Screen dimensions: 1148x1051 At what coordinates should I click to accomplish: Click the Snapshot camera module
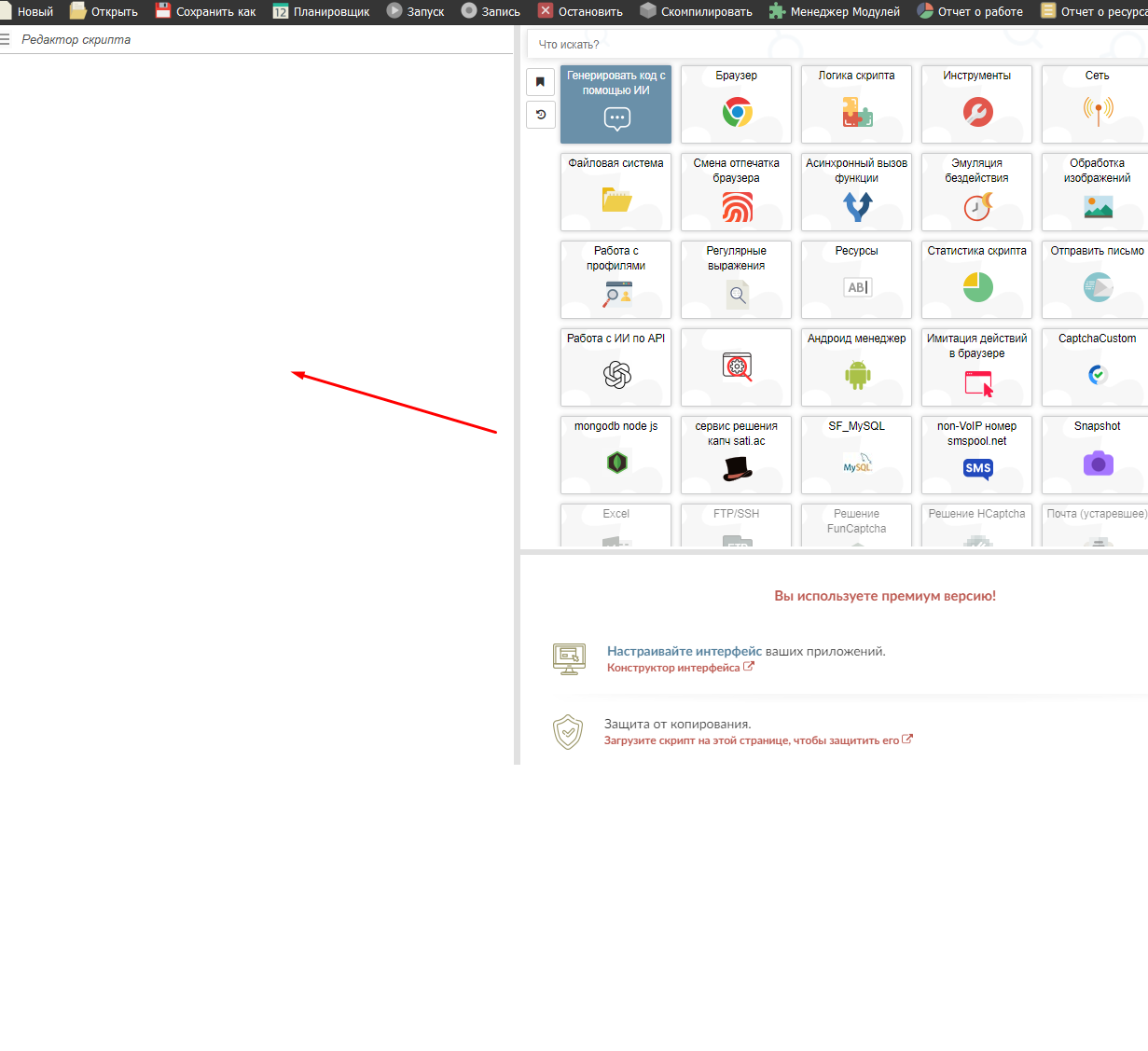1097,454
